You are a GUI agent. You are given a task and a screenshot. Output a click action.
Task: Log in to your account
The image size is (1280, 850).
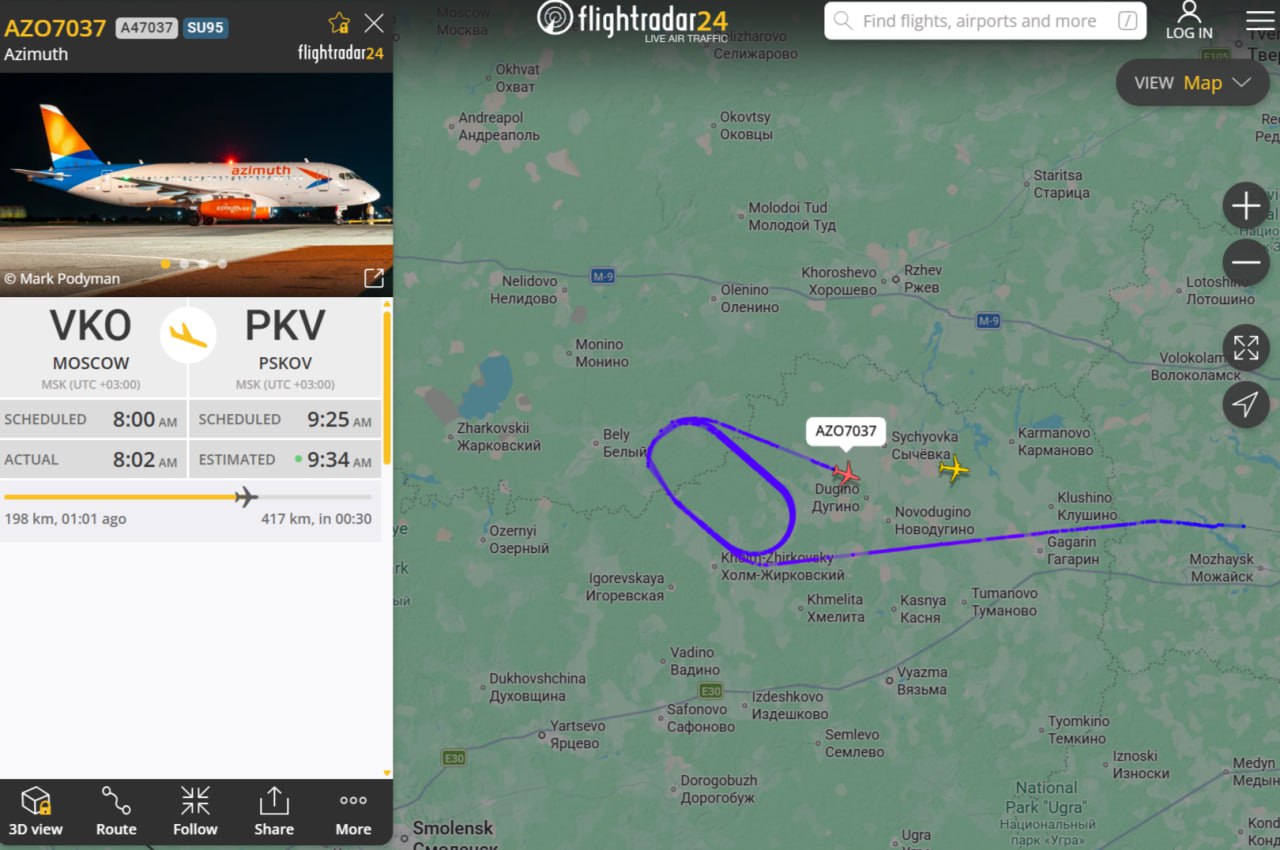coord(1189,20)
